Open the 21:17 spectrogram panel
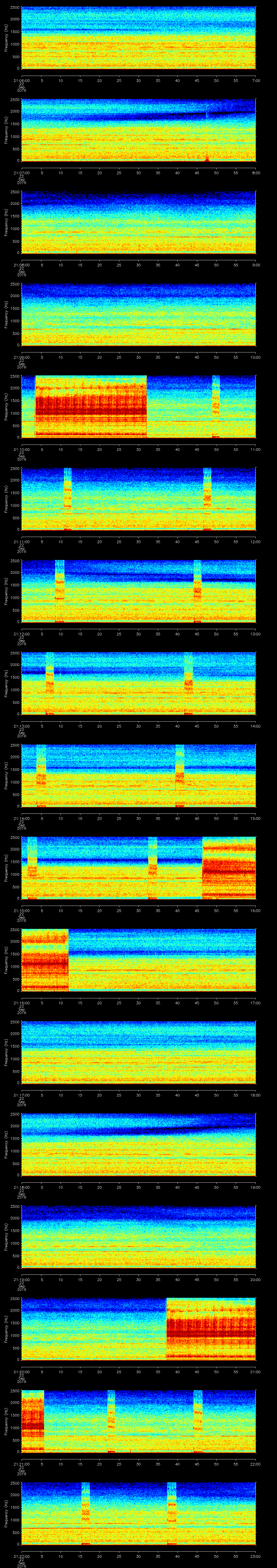The image size is (277, 1568). pos(138,1052)
